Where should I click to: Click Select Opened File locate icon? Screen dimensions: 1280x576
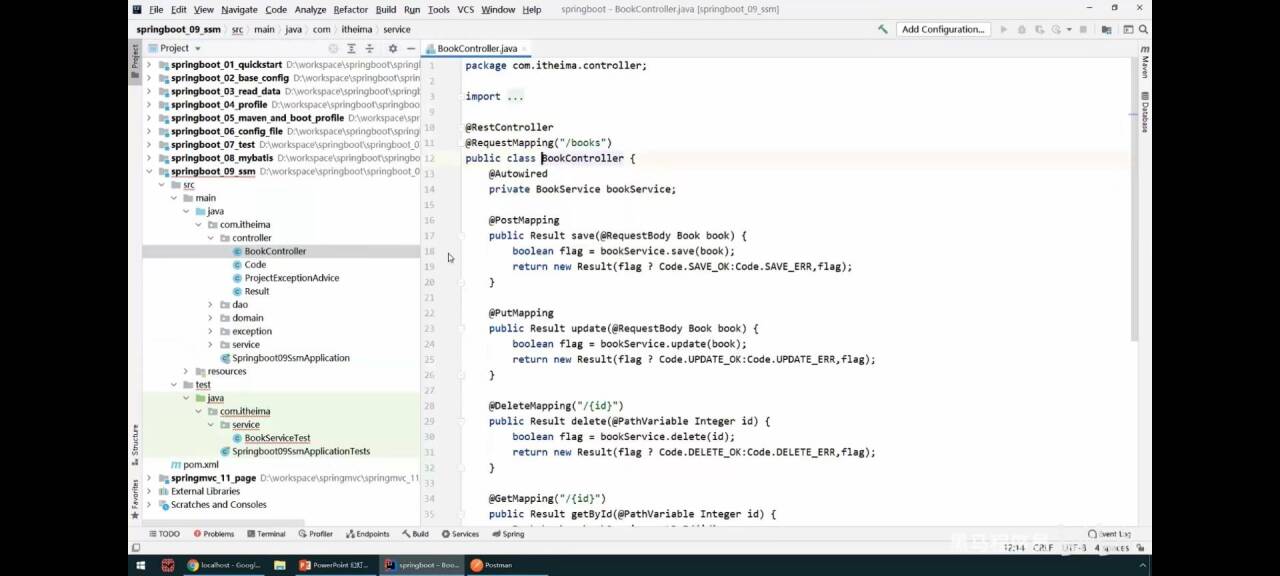(333, 48)
